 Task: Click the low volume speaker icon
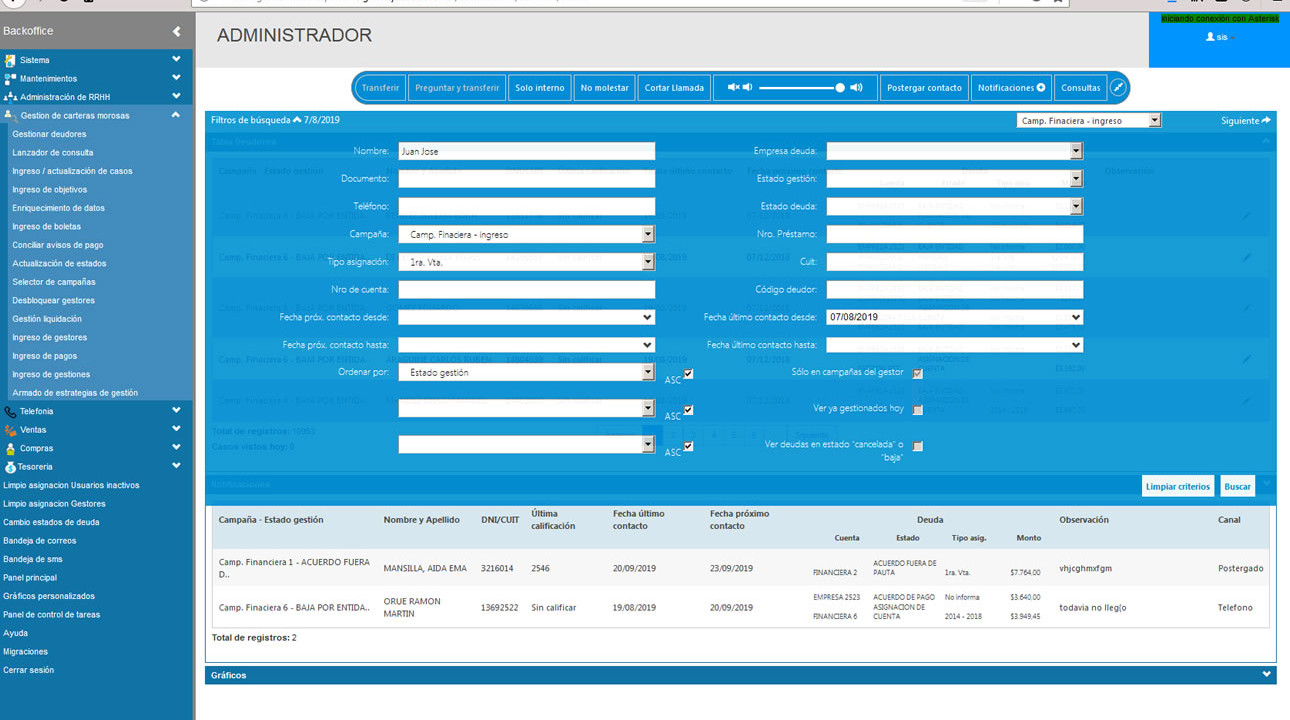[x=747, y=87]
